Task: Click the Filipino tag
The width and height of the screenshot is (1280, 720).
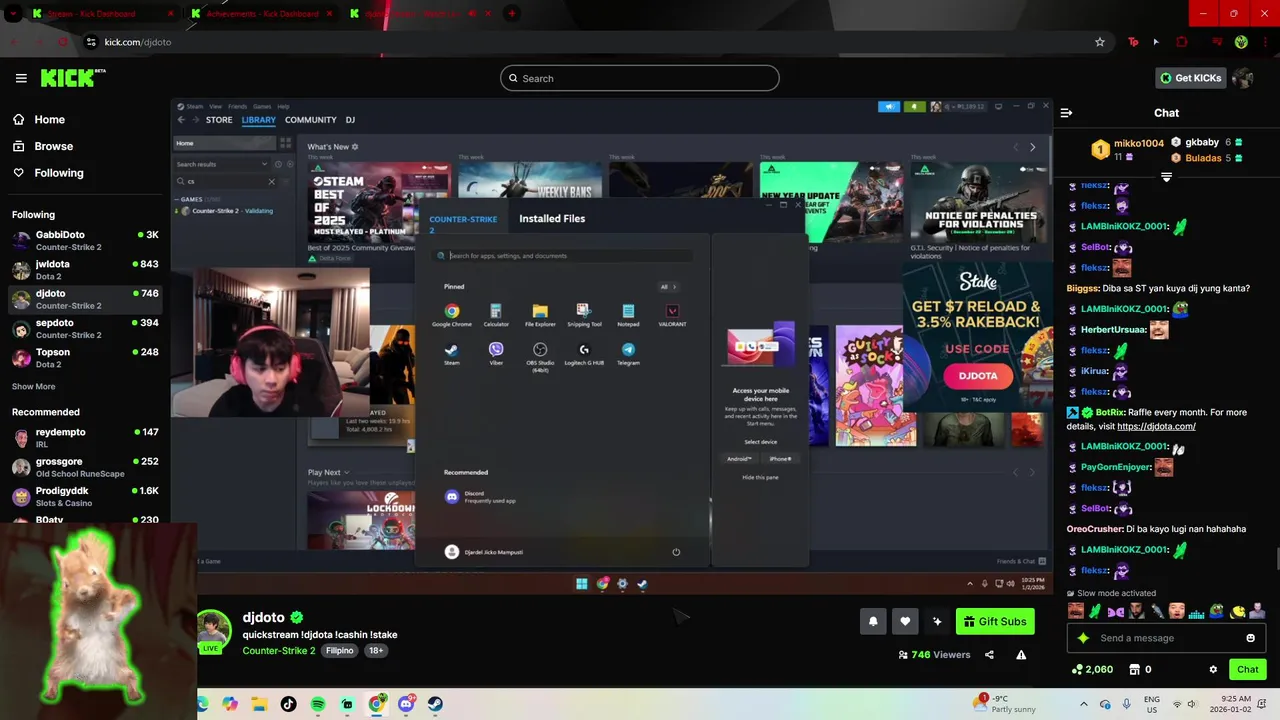Action: coord(339,650)
